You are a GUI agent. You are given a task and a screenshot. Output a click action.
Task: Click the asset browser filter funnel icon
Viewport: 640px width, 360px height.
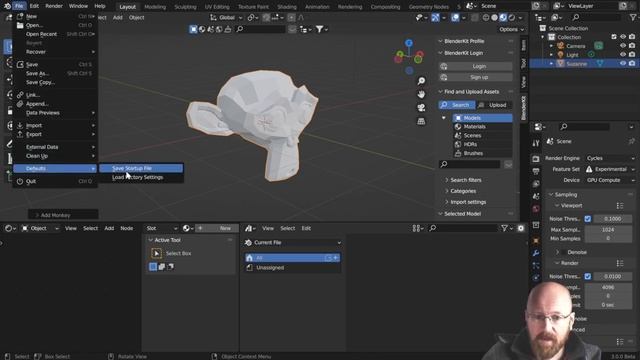tap(504, 229)
